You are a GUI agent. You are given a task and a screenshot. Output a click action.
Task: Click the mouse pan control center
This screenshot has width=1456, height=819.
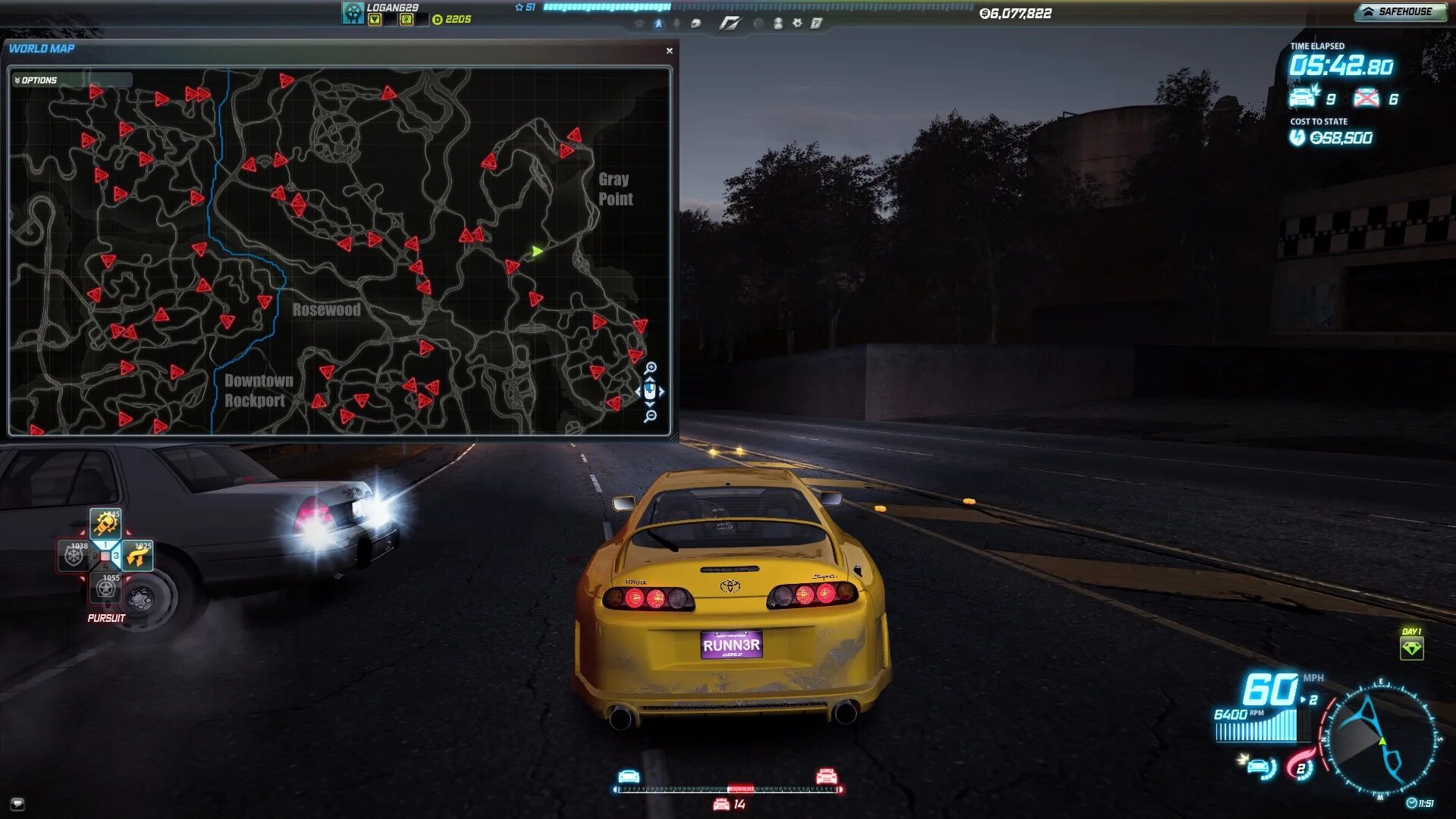pos(650,391)
